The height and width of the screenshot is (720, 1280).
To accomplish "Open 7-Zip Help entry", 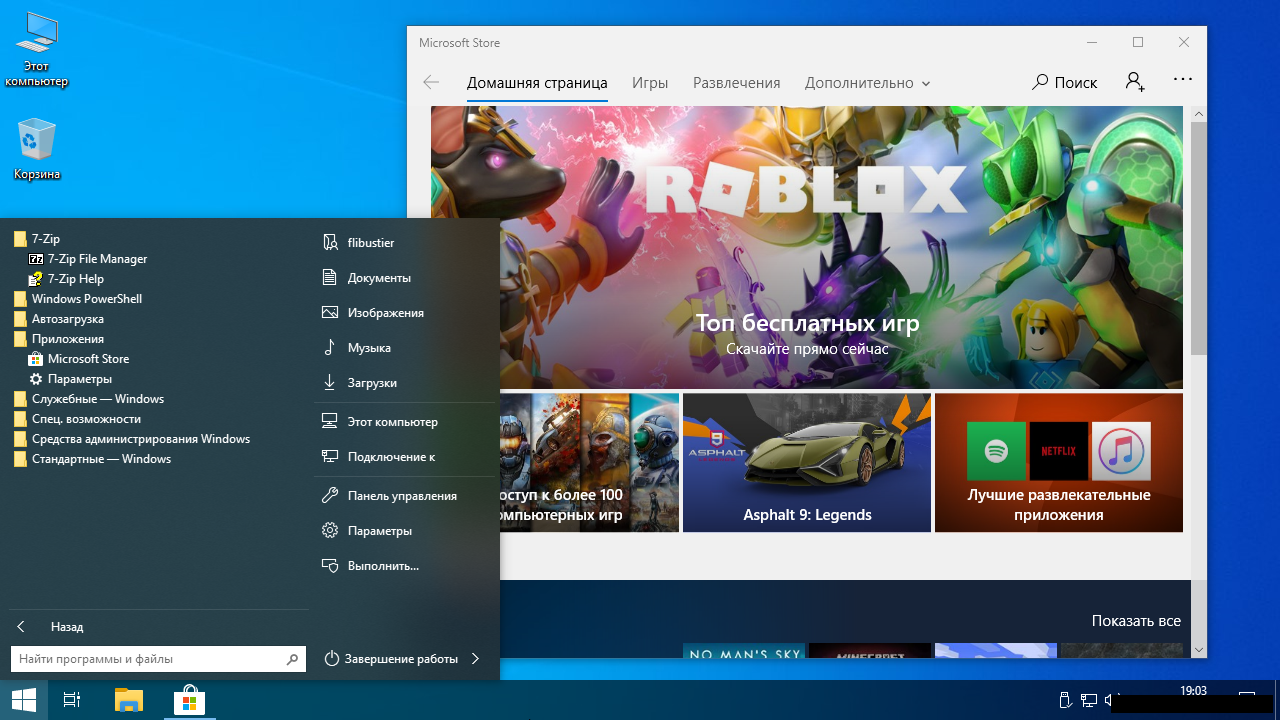I will (x=66, y=279).
